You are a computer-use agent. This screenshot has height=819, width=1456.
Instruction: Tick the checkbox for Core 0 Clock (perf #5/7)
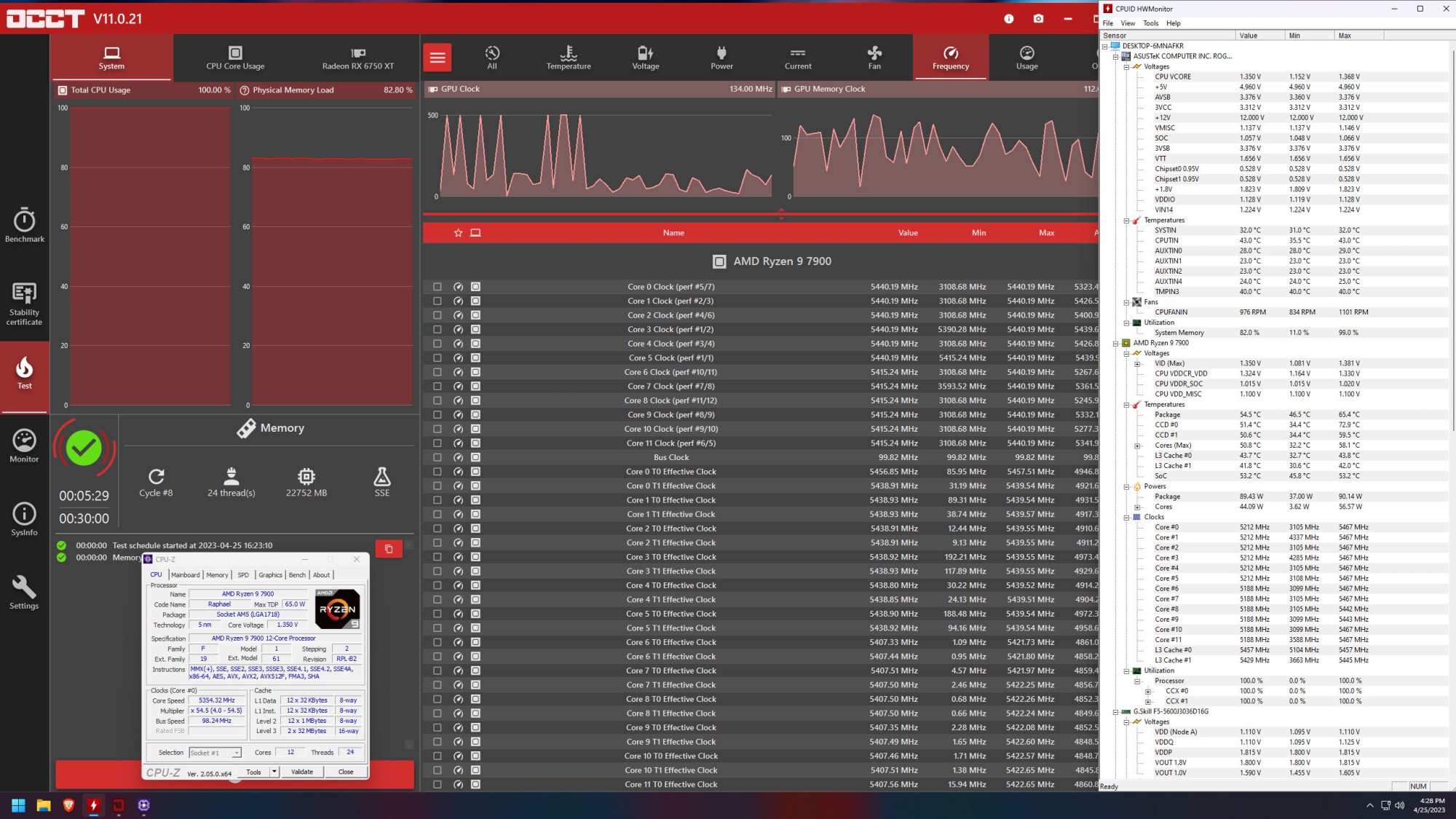click(437, 287)
